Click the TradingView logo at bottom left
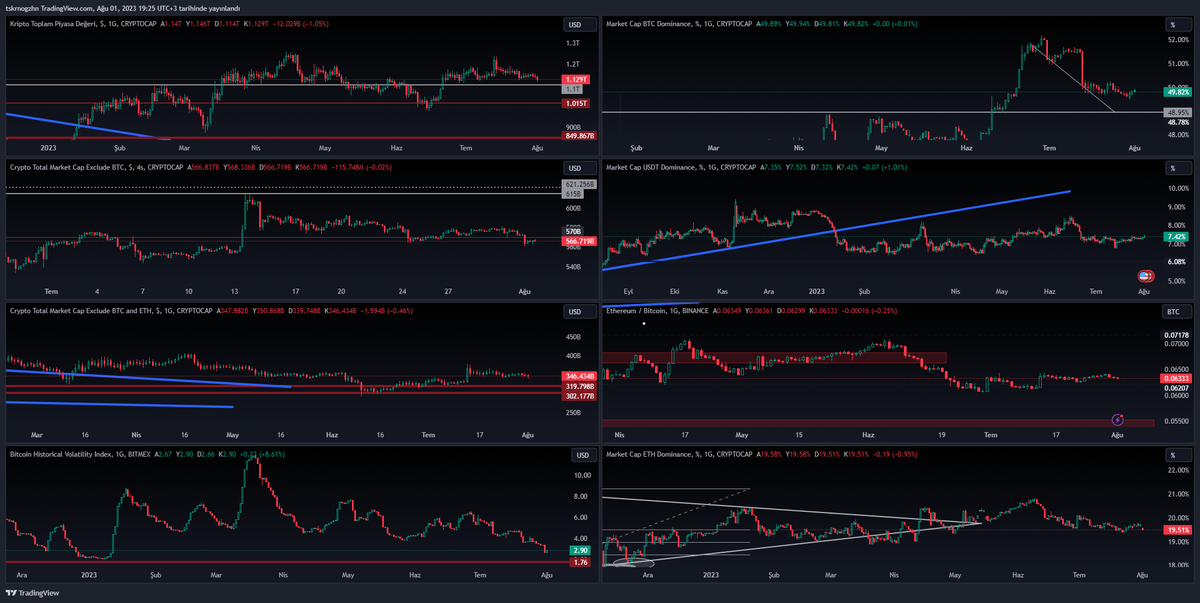Screen dimensions: 1200x603 33,593
